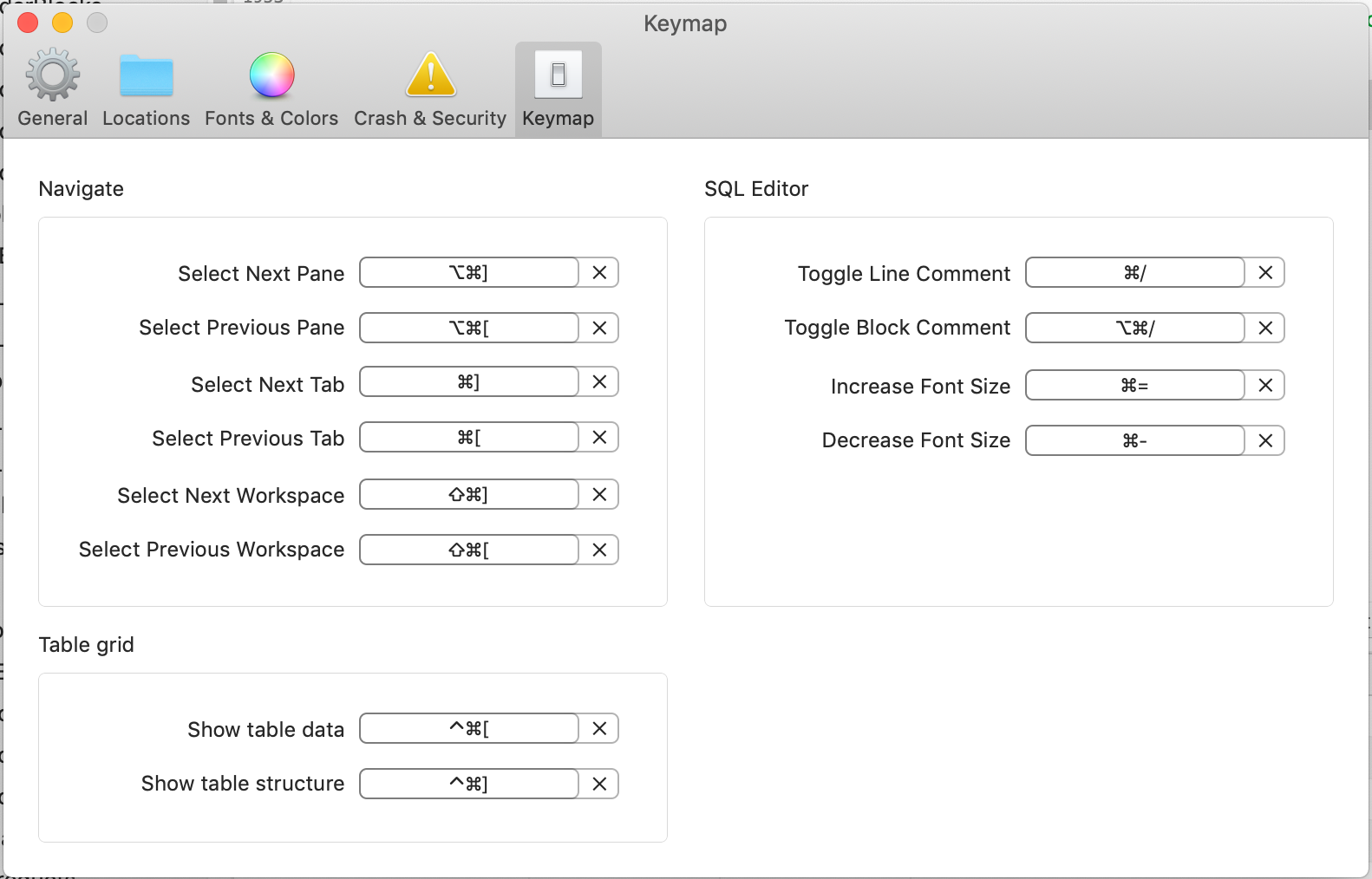Clear the Increase Font Size shortcut

click(x=1265, y=385)
